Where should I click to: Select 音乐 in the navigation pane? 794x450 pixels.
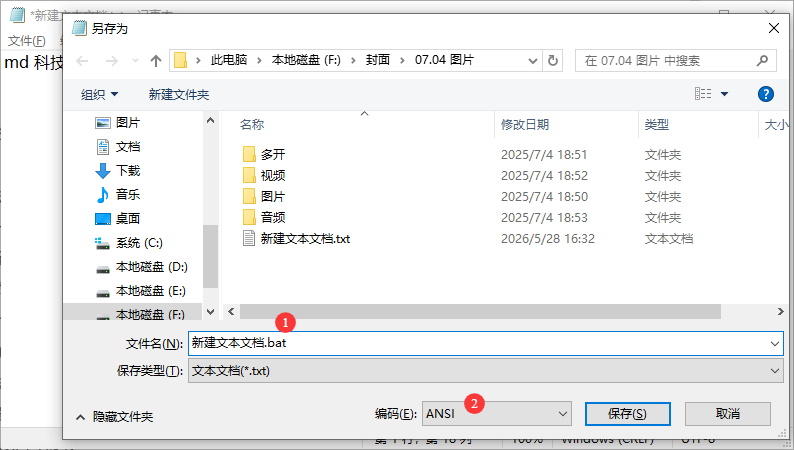[128, 194]
